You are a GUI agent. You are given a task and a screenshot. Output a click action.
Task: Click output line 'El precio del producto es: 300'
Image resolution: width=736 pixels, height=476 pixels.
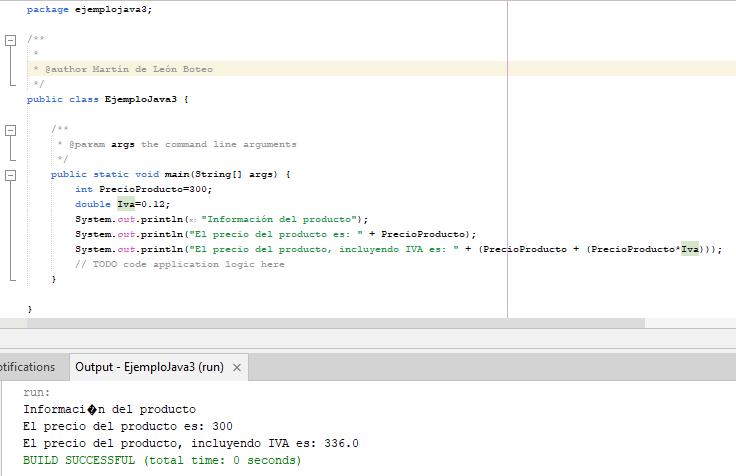[128, 426]
